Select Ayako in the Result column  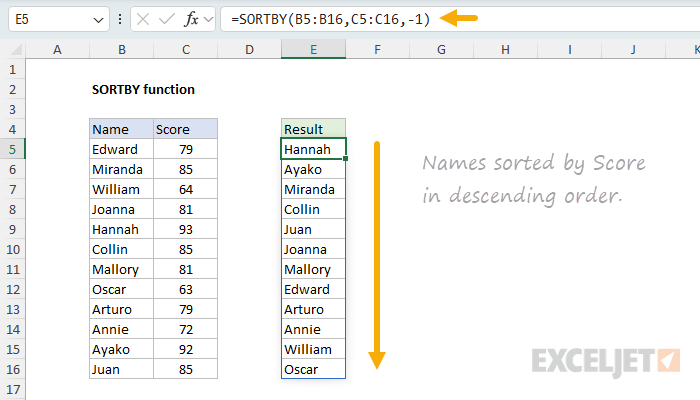tap(313, 169)
